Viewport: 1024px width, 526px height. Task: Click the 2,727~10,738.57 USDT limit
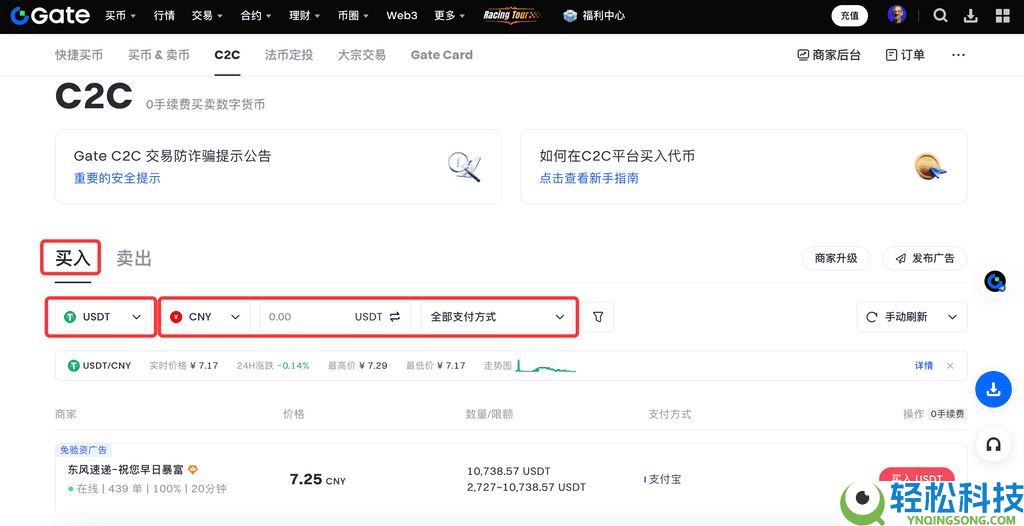[526, 487]
